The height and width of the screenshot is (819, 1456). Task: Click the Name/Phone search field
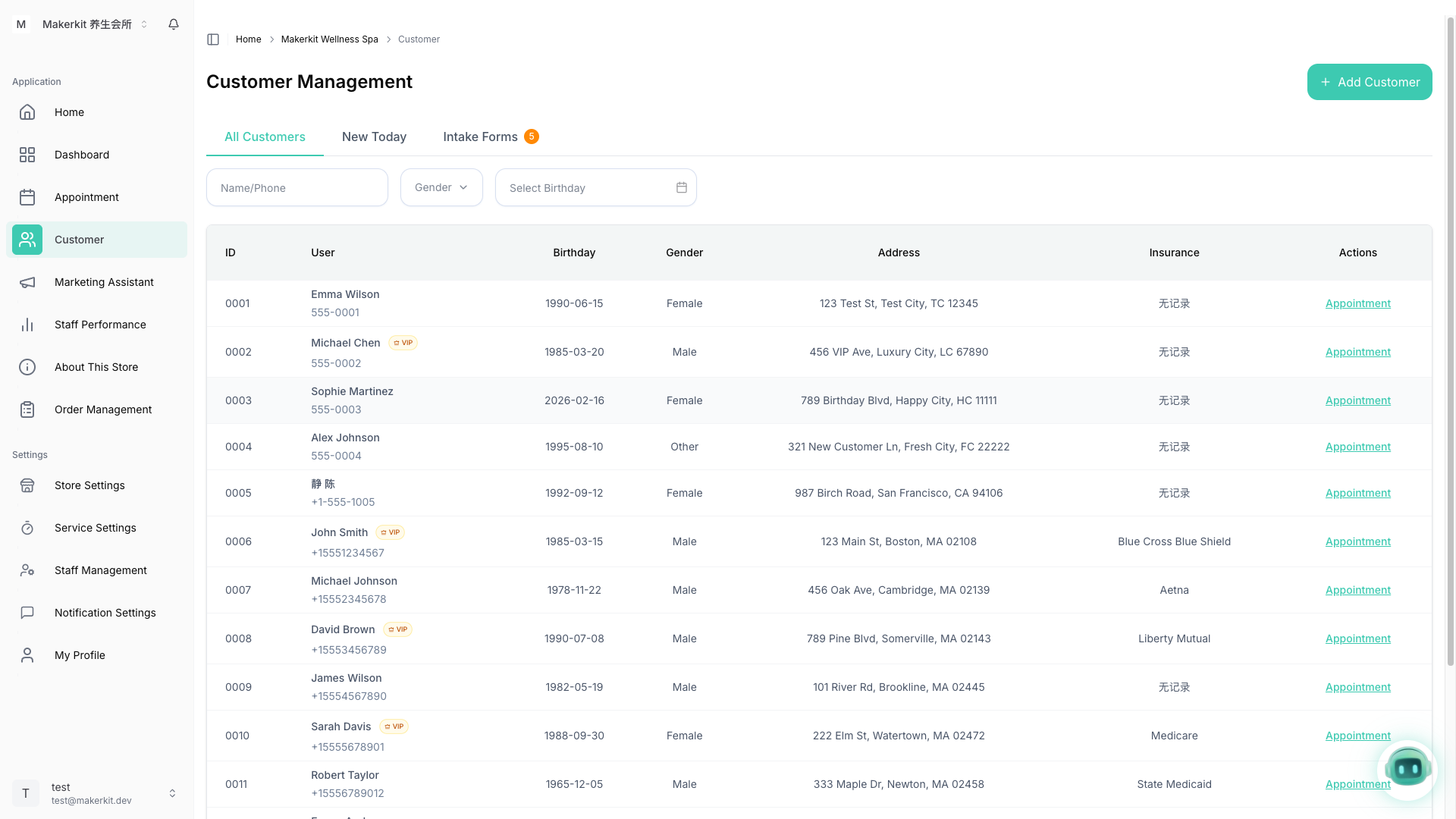point(297,187)
